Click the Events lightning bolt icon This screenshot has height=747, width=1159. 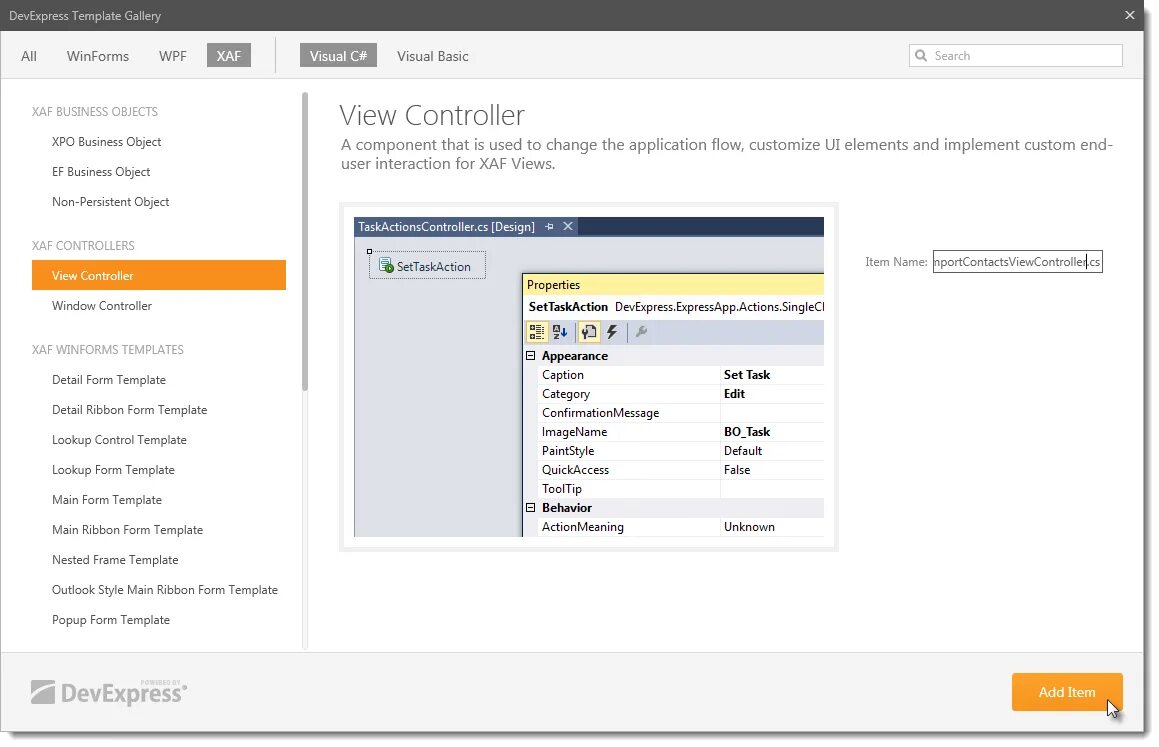tap(612, 332)
